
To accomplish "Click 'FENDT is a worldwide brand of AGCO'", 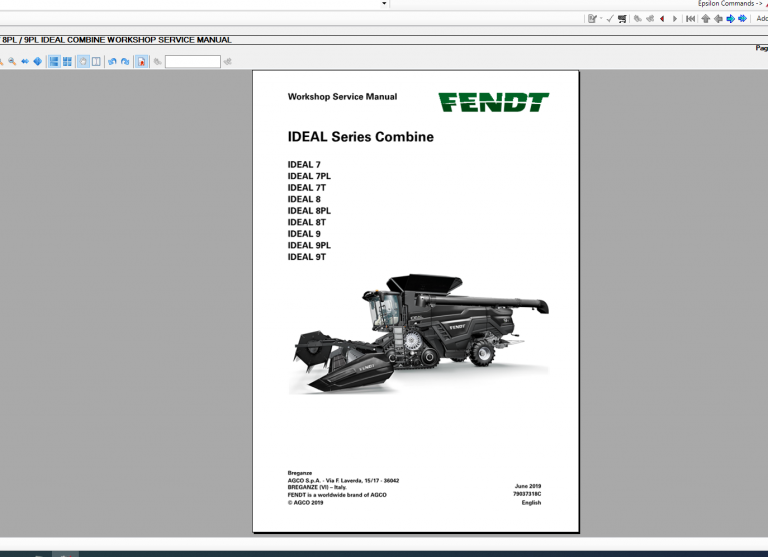I will tap(337, 495).
